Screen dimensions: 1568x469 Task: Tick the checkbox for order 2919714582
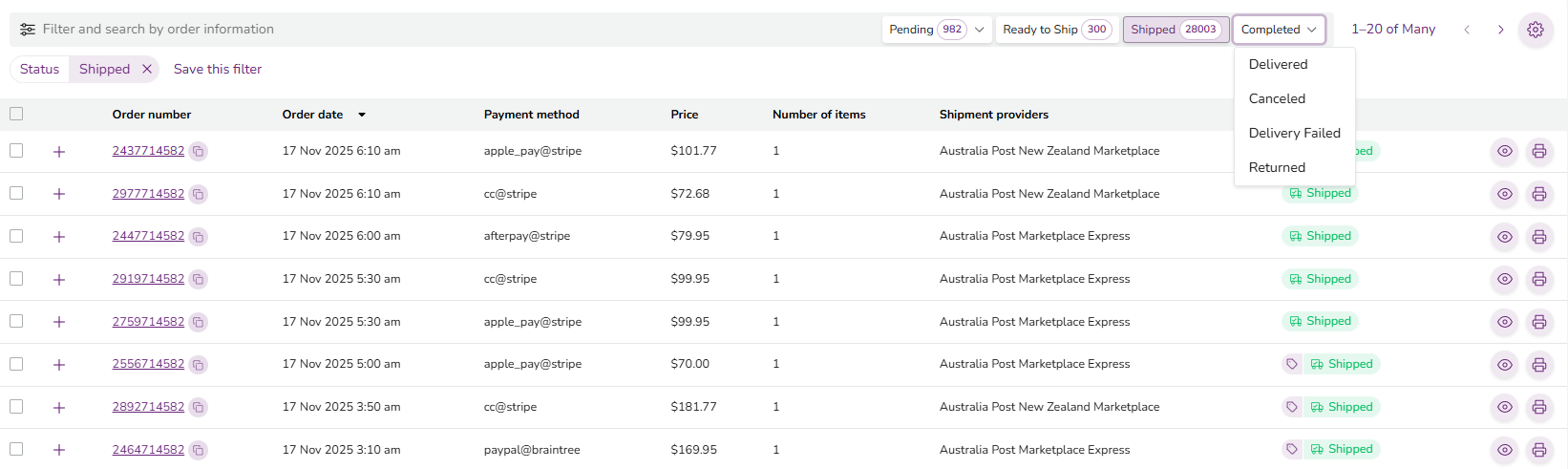[16, 279]
